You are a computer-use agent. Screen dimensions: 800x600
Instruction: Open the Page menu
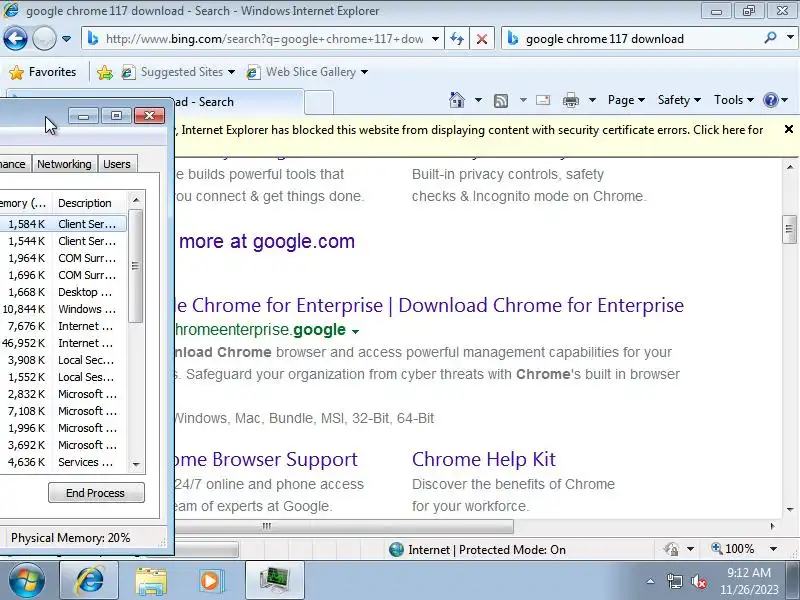click(626, 100)
